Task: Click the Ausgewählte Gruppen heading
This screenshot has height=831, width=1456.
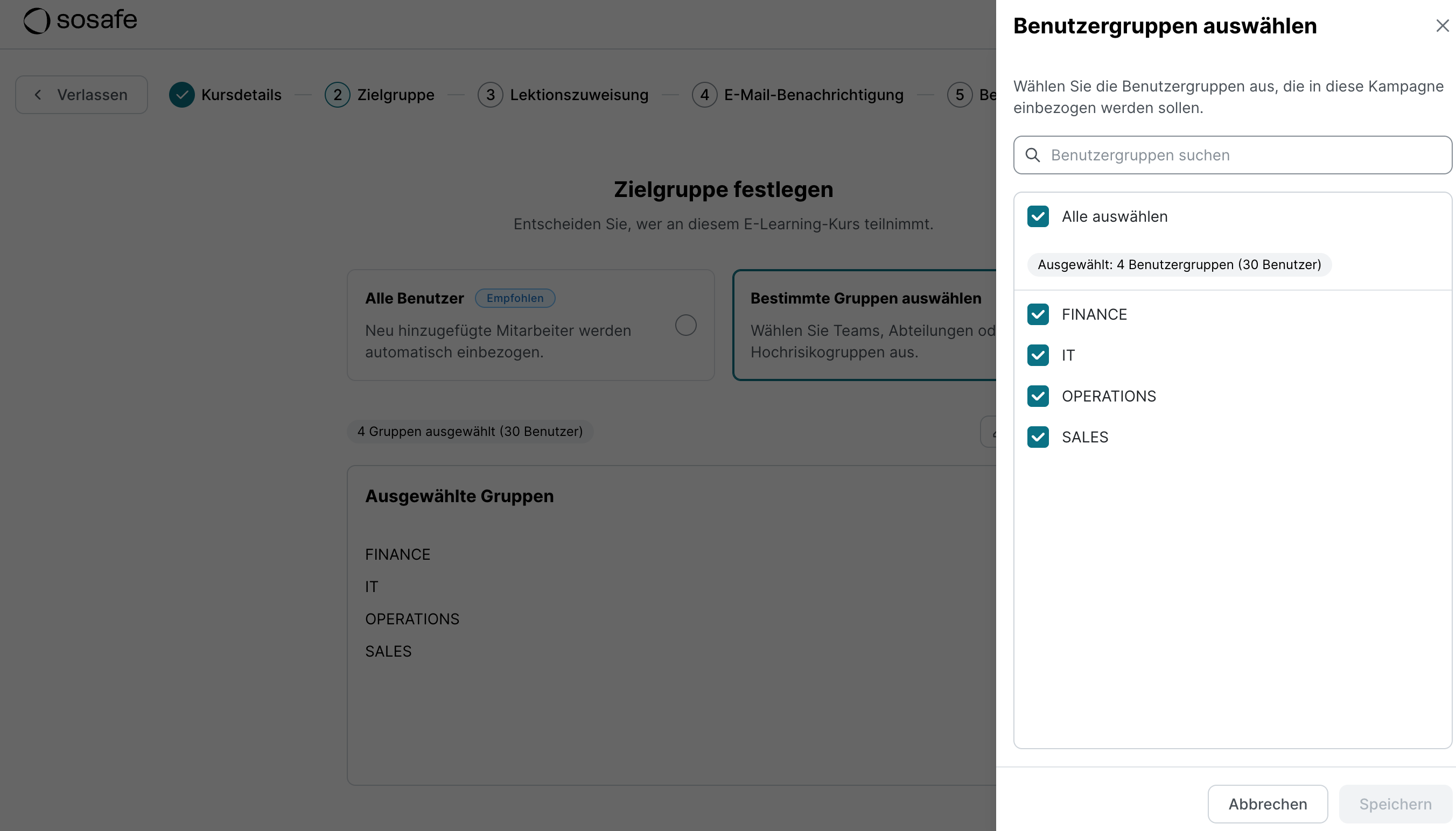Action: [460, 496]
